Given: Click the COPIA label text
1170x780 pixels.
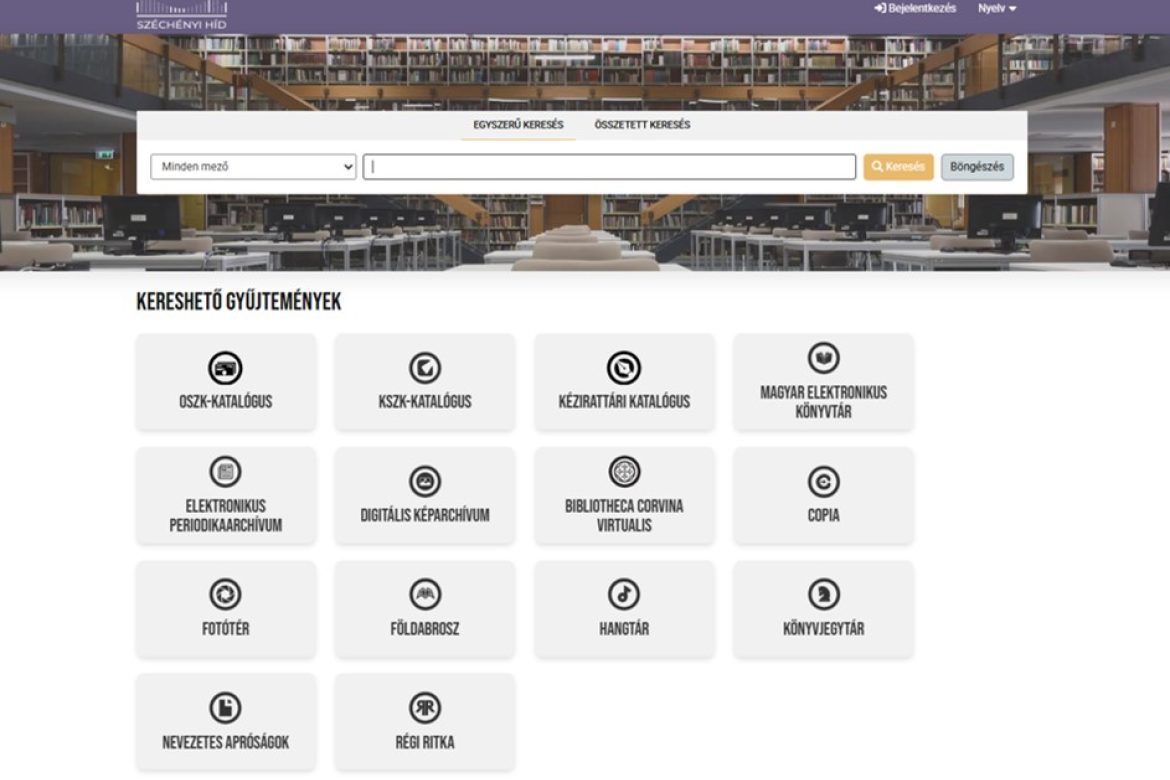Looking at the screenshot, I should [823, 515].
